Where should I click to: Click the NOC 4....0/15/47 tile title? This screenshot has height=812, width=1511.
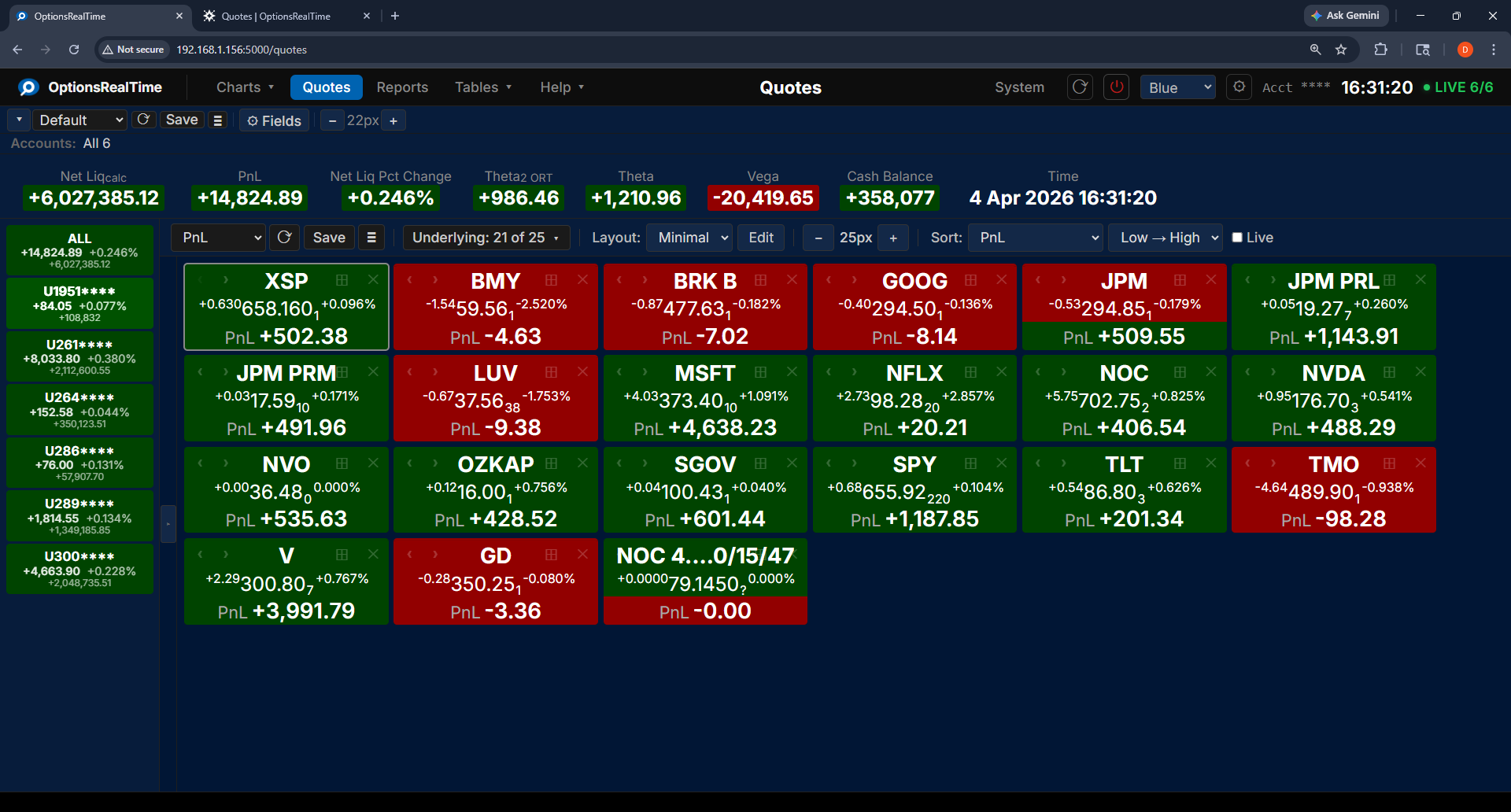[705, 555]
